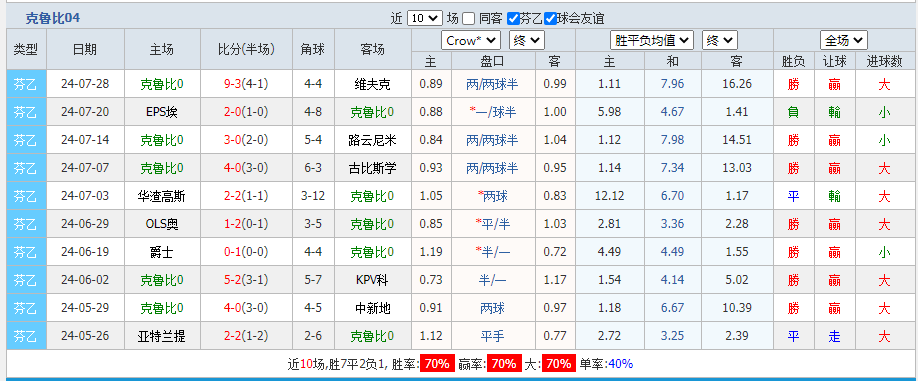Open the 5-2 score versus KPV科
The image size is (918, 381).
[233, 280]
